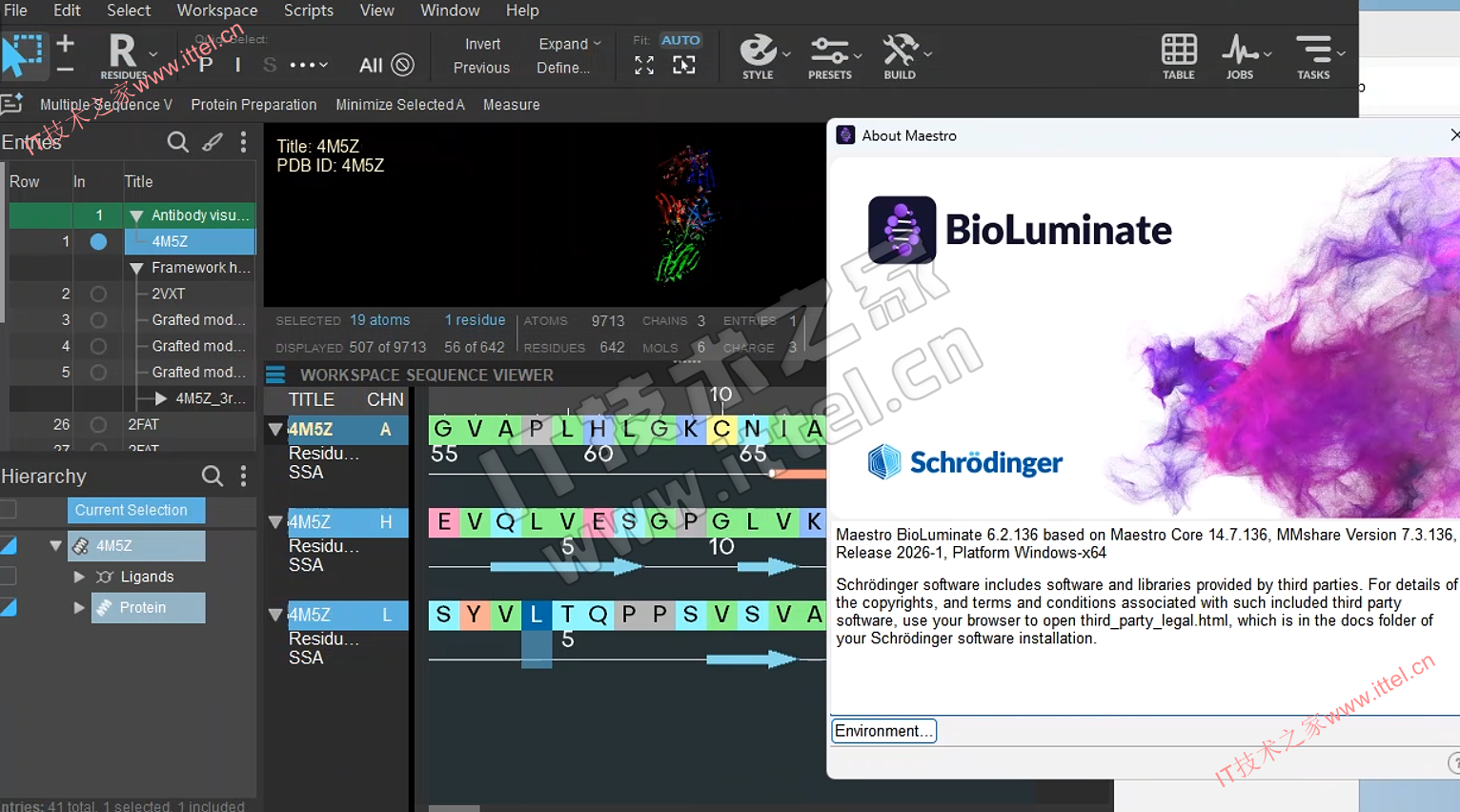1460x812 pixels.
Task: Collapse the Antibody visualization group
Action: coord(136,216)
